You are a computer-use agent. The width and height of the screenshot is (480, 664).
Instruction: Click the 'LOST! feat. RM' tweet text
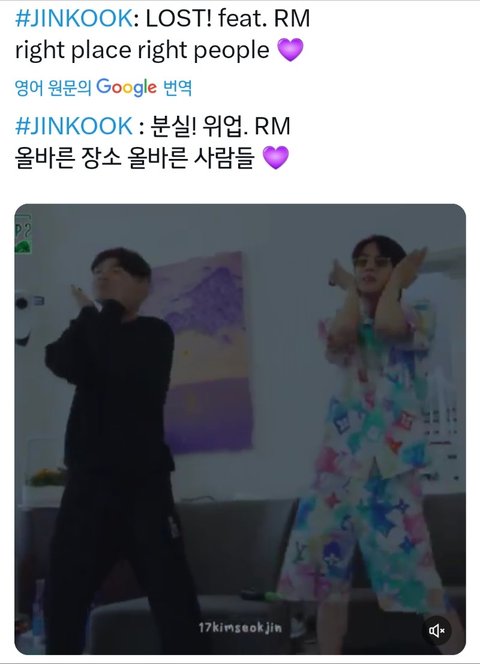pyautogui.click(x=228, y=19)
